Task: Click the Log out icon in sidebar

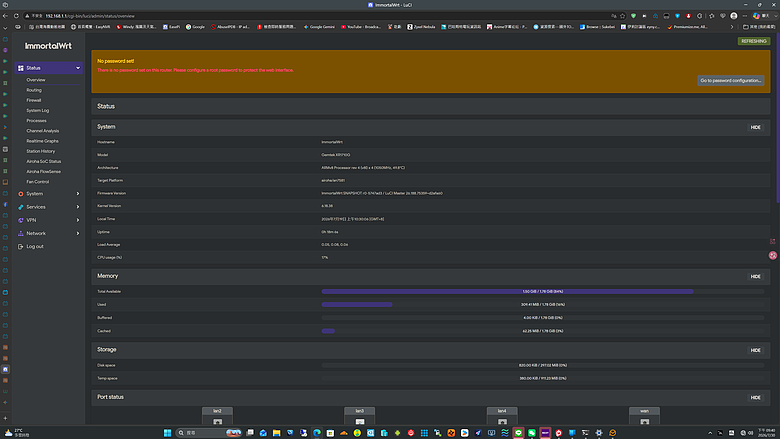Action: coord(20,247)
